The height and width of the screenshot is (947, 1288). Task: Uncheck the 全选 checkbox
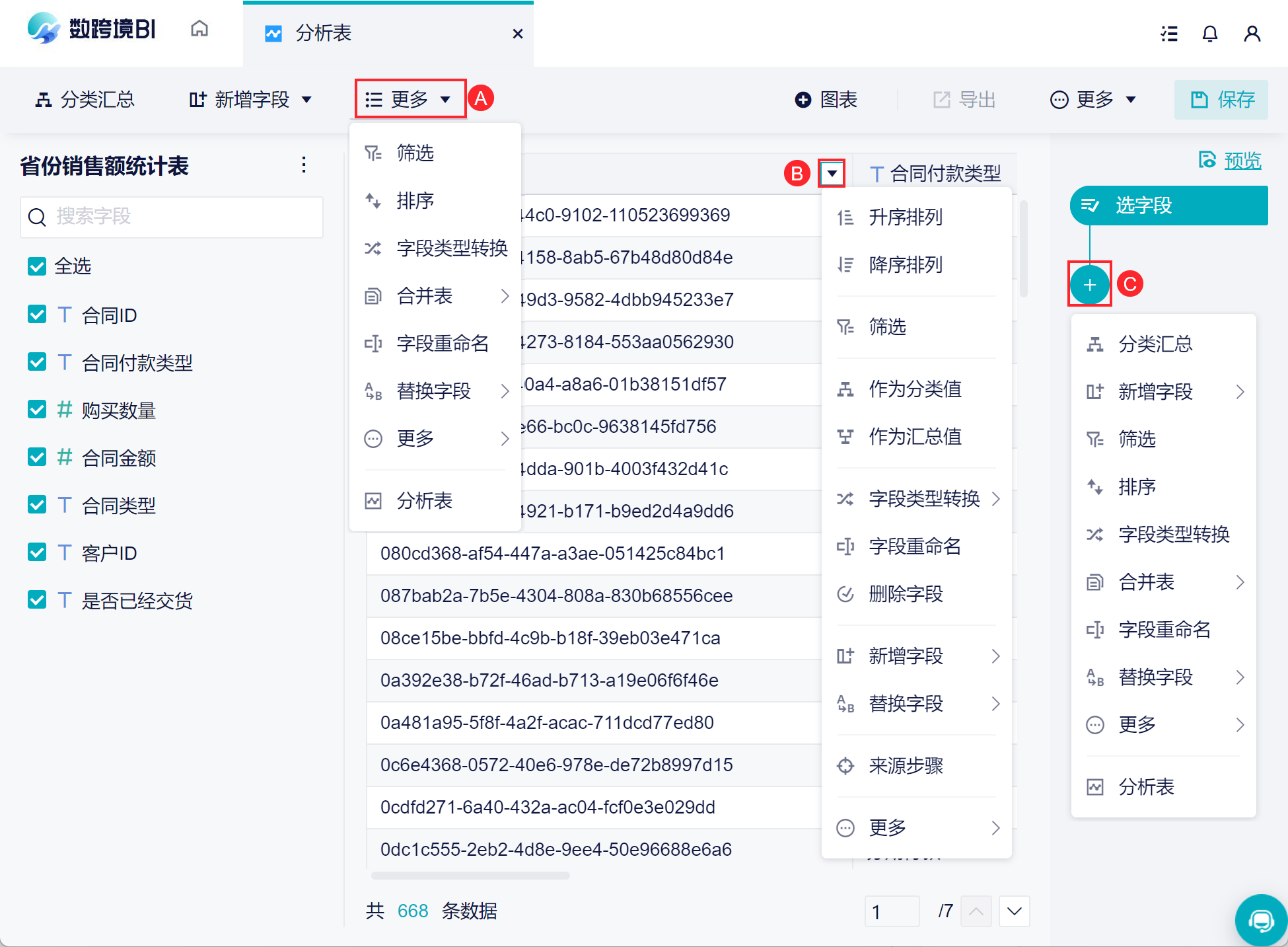37,266
